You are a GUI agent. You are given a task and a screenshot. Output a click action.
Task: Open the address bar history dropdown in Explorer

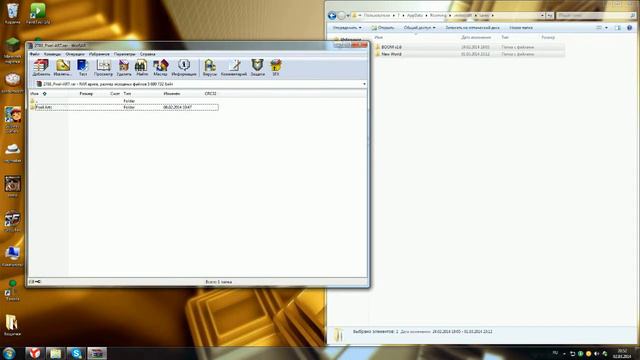pos(542,16)
